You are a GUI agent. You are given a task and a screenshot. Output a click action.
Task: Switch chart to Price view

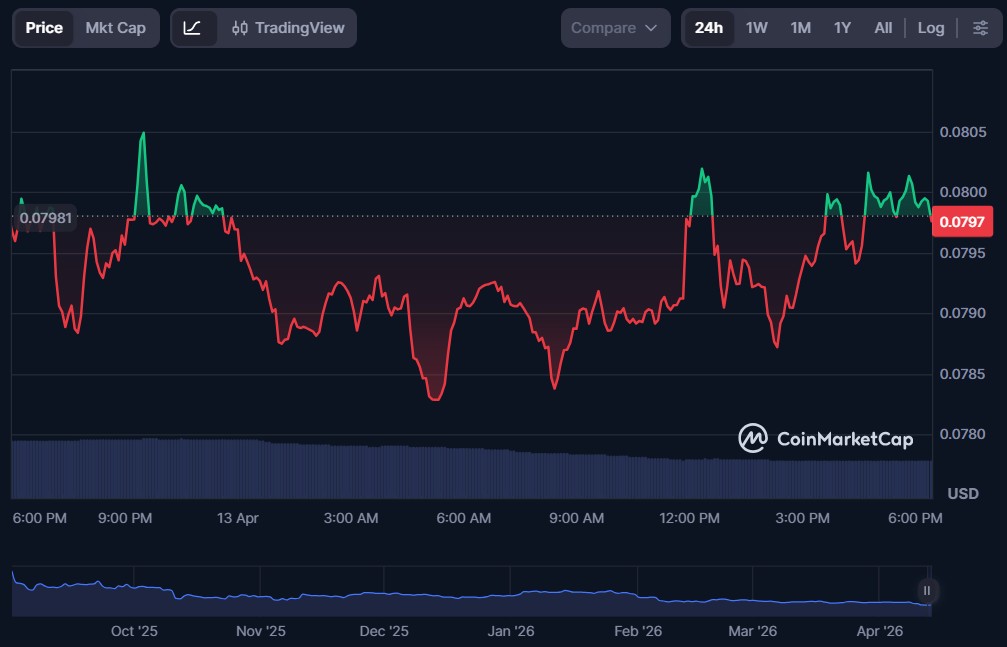(x=44, y=28)
